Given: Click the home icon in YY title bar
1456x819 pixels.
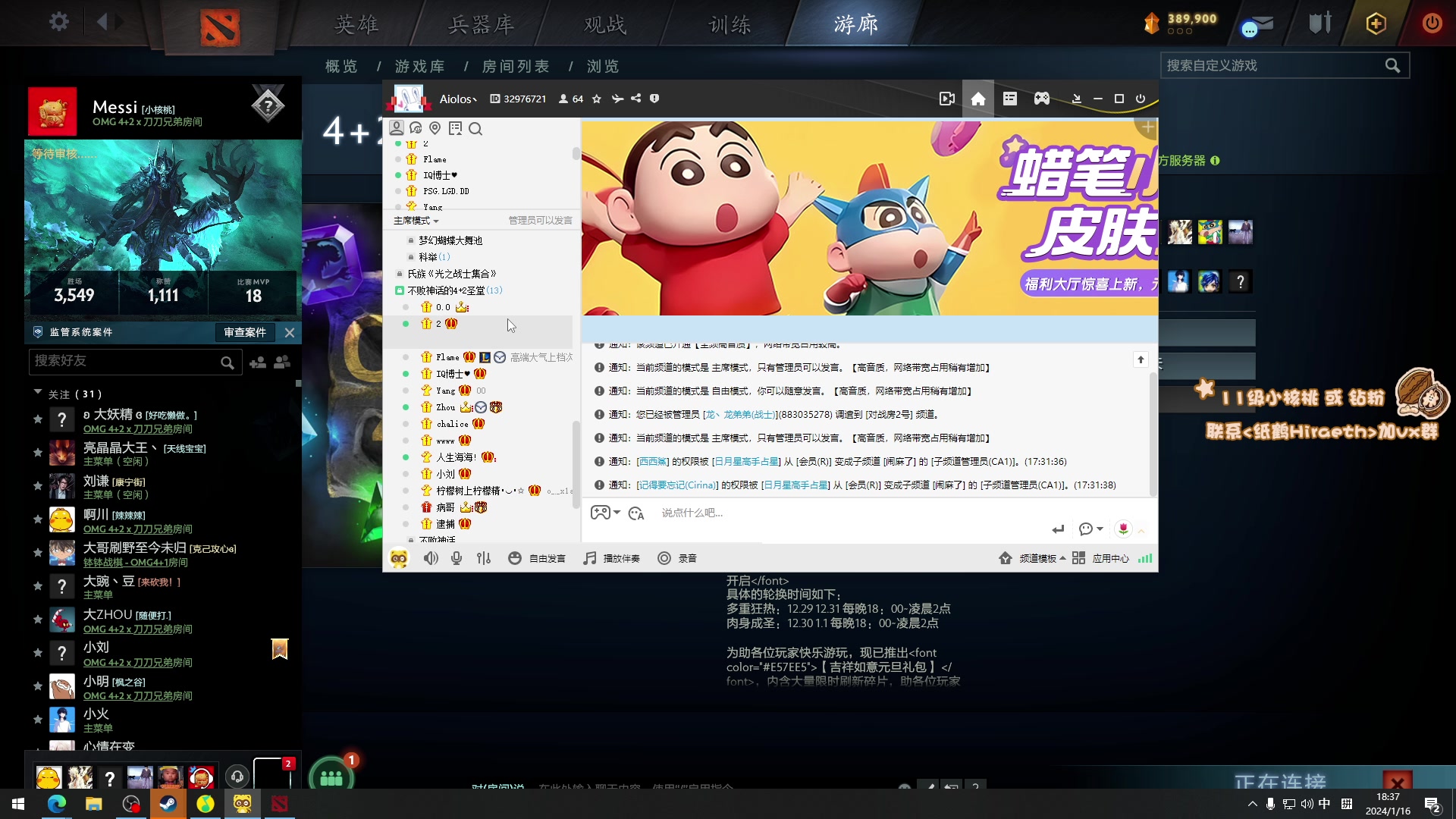Looking at the screenshot, I should [978, 99].
